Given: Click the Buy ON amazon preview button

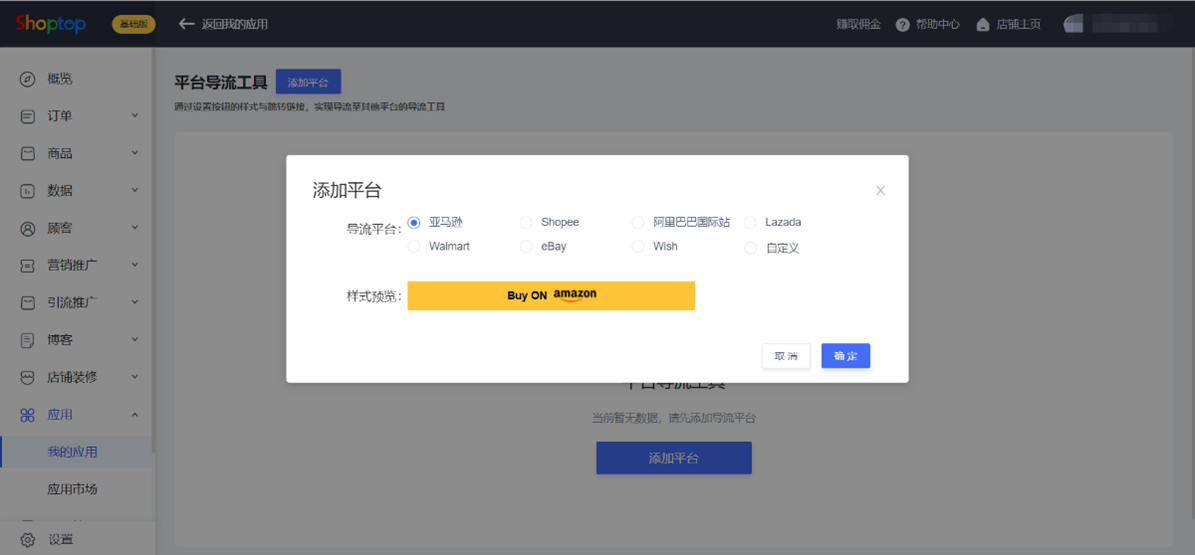Looking at the screenshot, I should coord(551,296).
